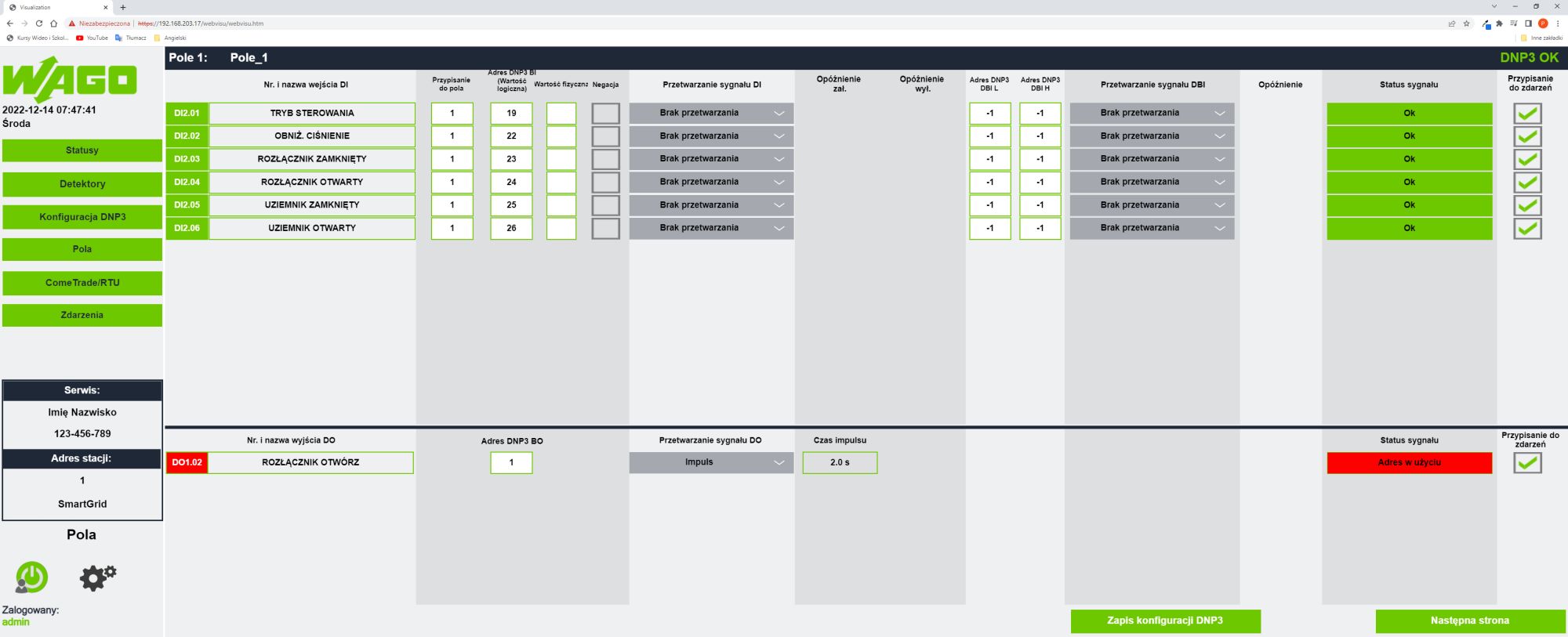Viewport: 1568px width, 637px height.
Task: Open Chrome three-dot menu
Action: click(1558, 24)
